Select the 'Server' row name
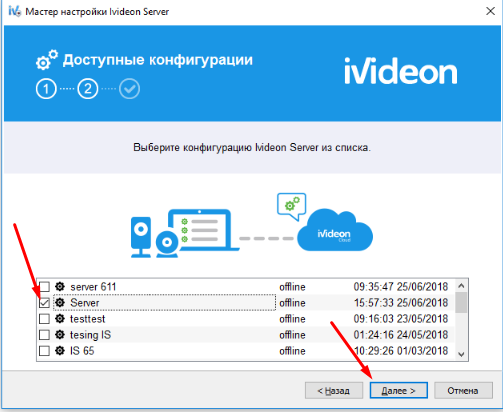The width and height of the screenshot is (503, 412). [x=85, y=303]
